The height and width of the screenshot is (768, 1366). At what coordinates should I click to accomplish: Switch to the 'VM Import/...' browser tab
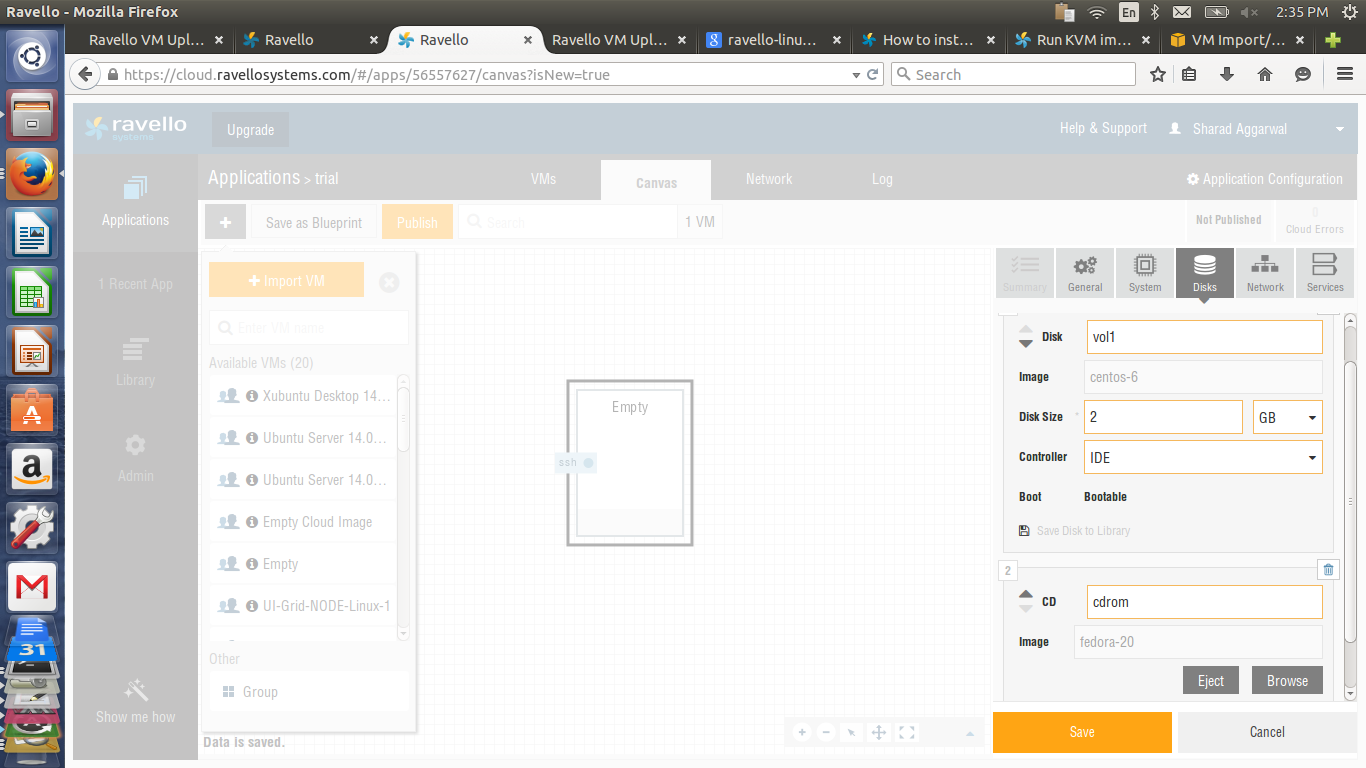(1238, 40)
